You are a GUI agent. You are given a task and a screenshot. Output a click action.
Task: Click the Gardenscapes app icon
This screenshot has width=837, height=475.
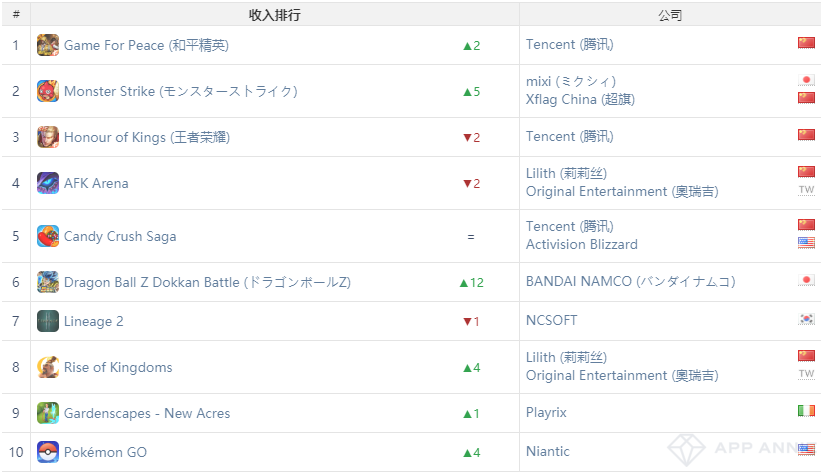tap(48, 413)
